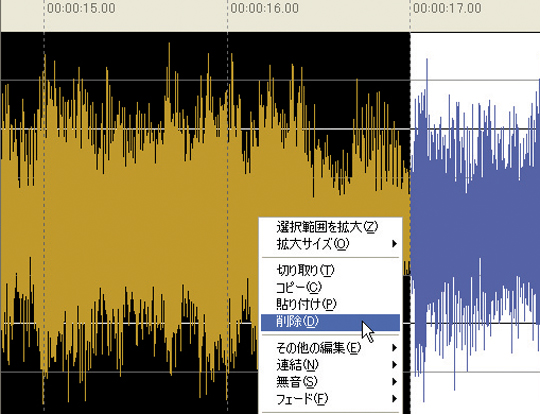Expand the その他の編集 submenu arrow
This screenshot has height=414, width=540.
click(394, 348)
